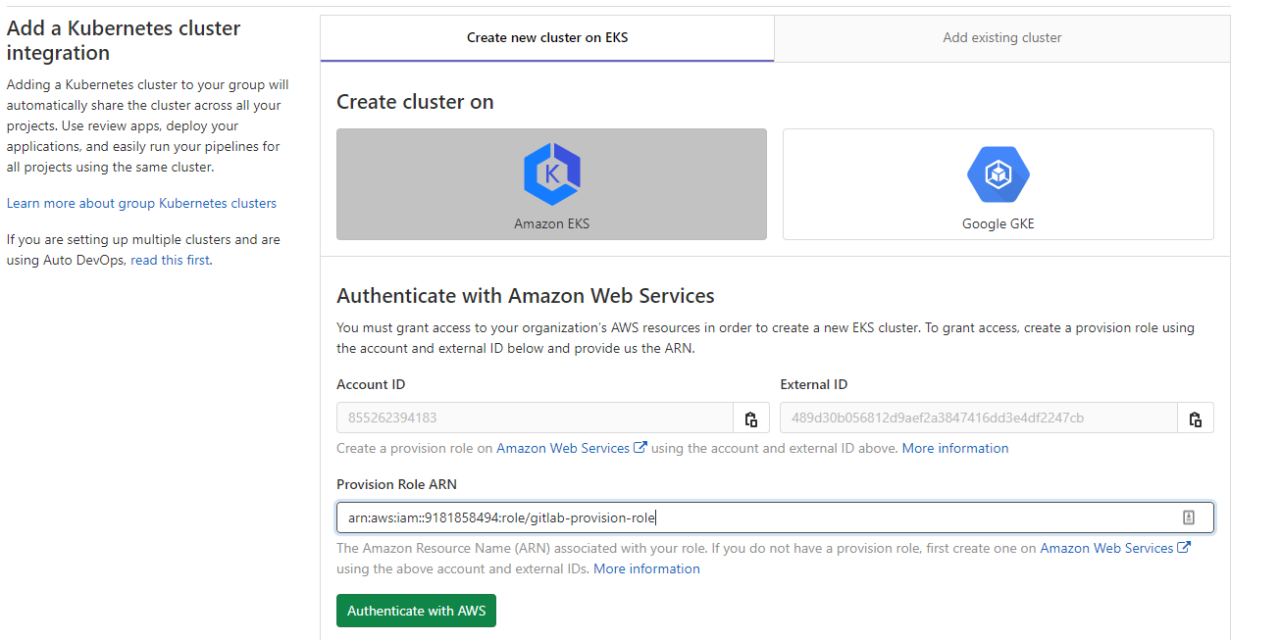1280x640 pixels.
Task: Click the Authenticate with AWS button
Action: pos(416,611)
